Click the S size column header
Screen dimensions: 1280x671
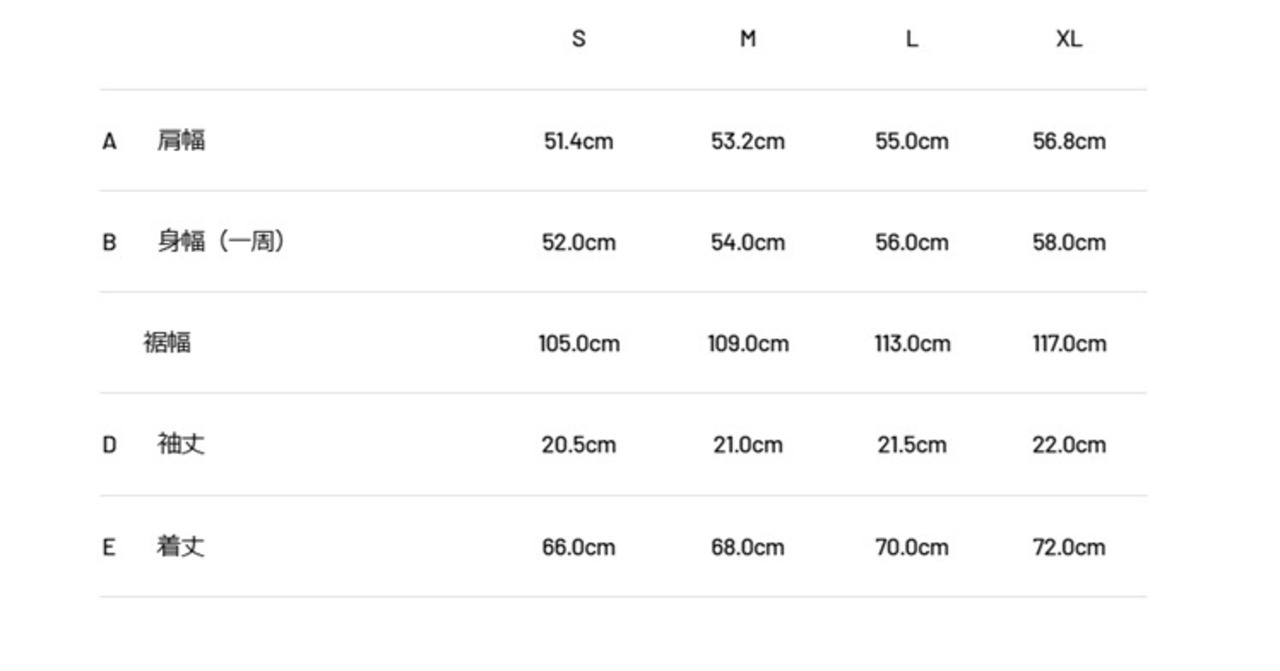point(578,39)
